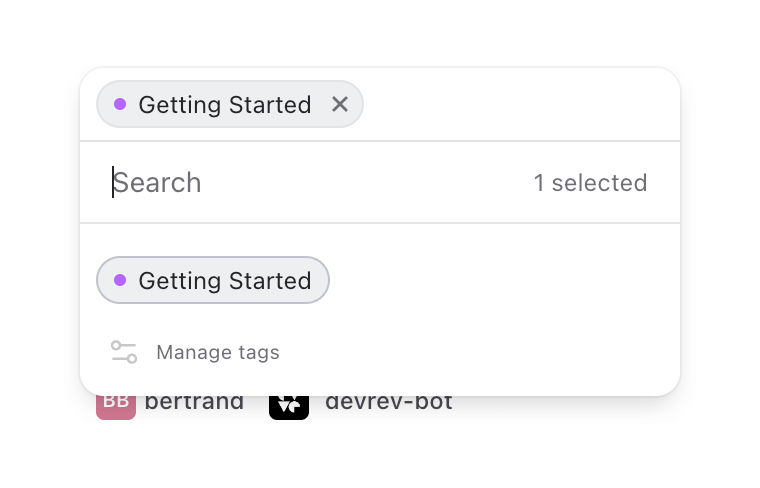The width and height of the screenshot is (760, 488).
Task: Click the Getting Started label on the selected chip
Action: pyautogui.click(x=224, y=104)
